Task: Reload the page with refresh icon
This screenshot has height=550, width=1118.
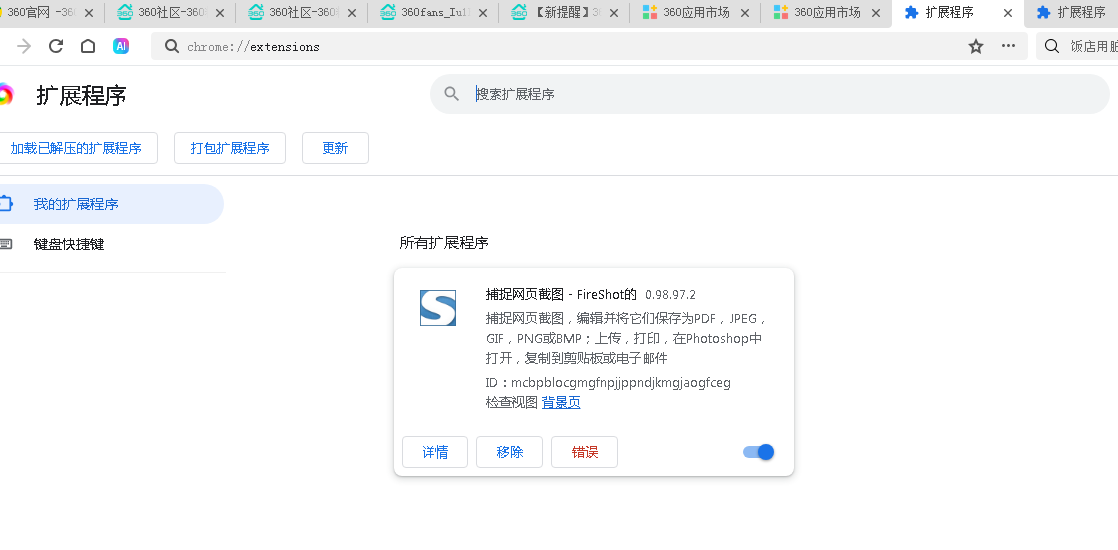Action: coord(56,46)
